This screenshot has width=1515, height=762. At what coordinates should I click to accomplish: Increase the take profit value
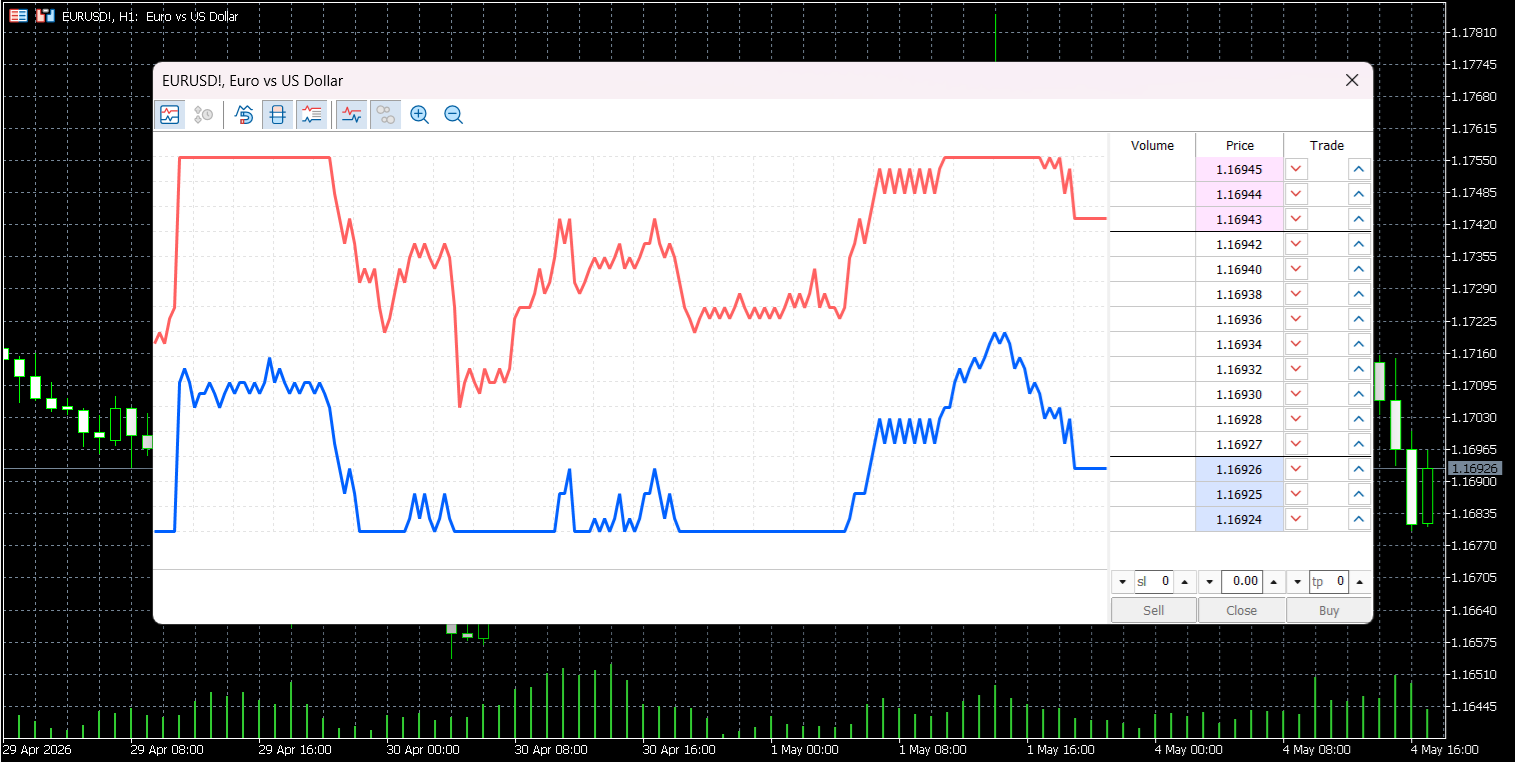coord(1360,582)
